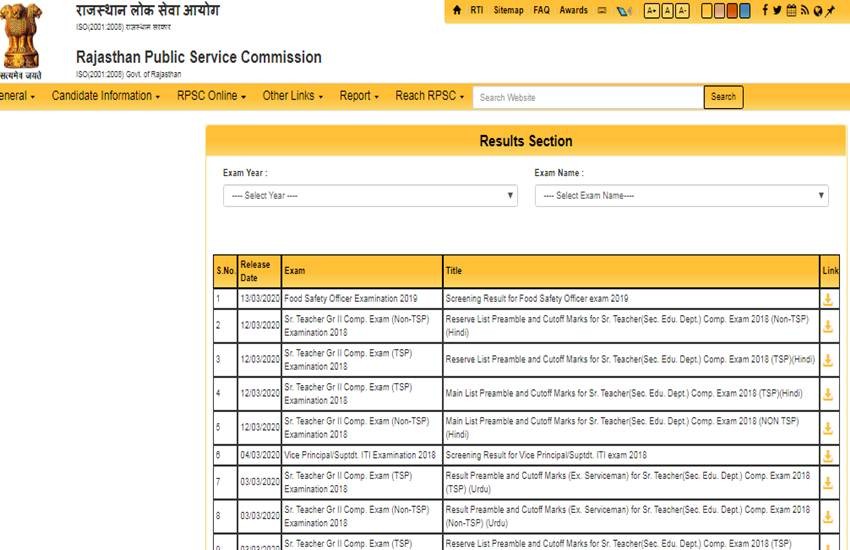Open the Report menu
The width and height of the screenshot is (850, 550).
click(359, 96)
